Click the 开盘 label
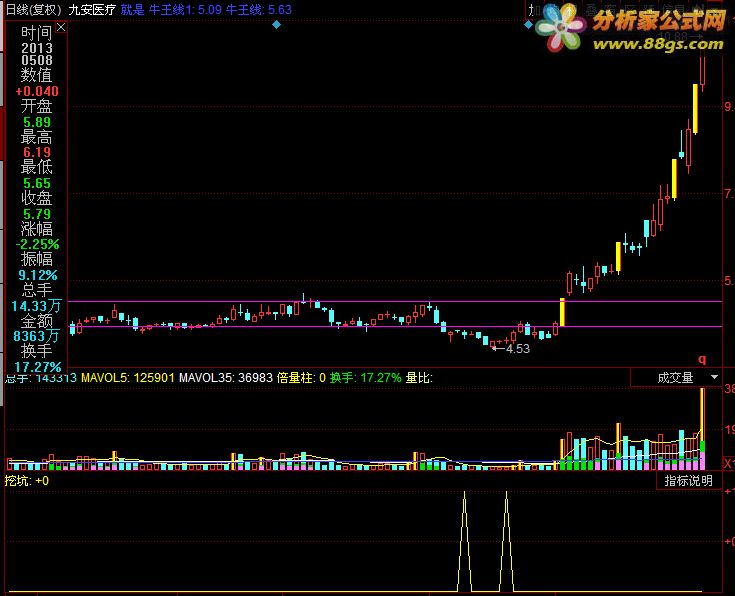Viewport: 735px width, 596px height. (36, 106)
